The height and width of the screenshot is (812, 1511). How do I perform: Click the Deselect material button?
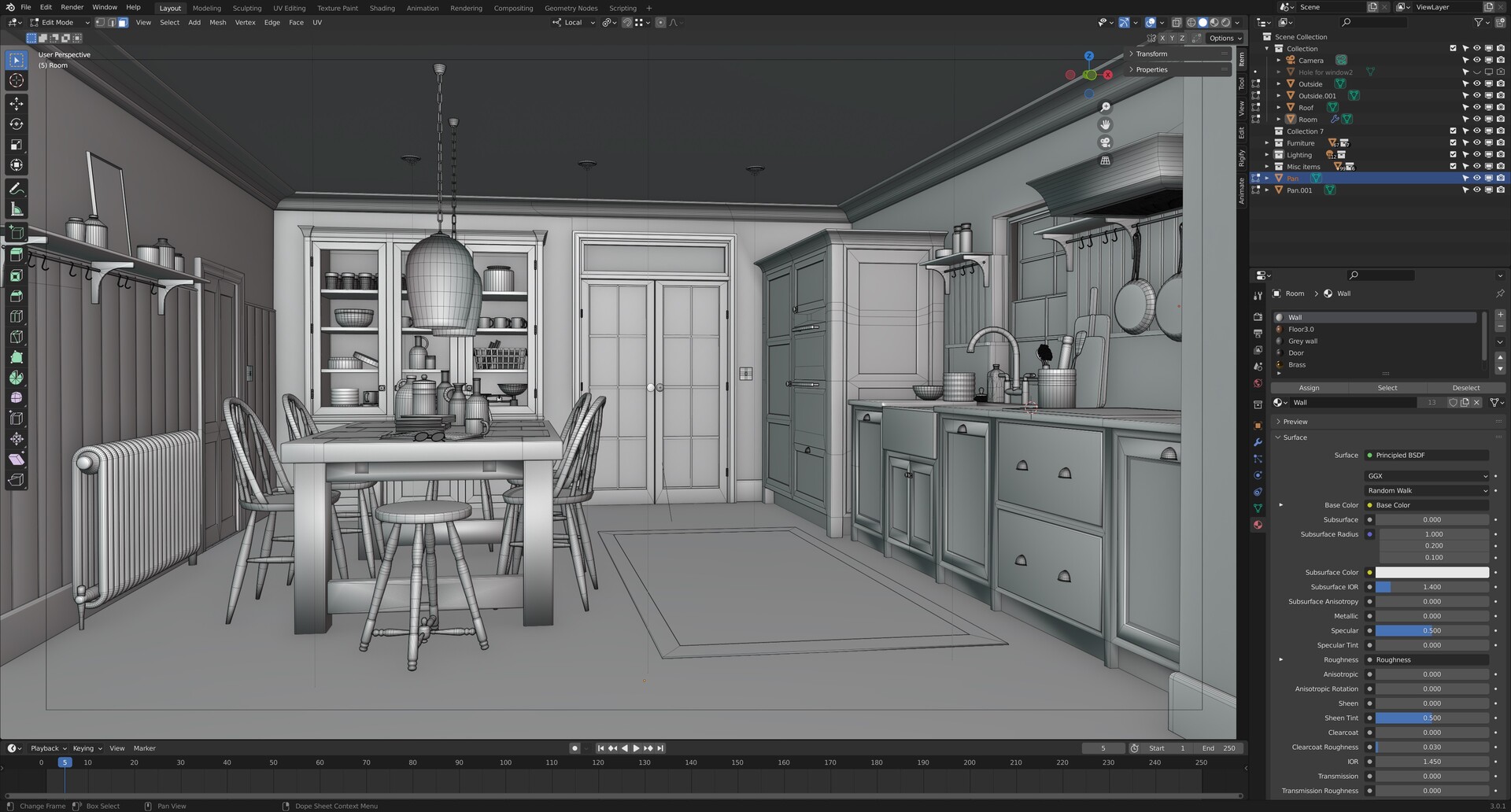click(x=1465, y=388)
